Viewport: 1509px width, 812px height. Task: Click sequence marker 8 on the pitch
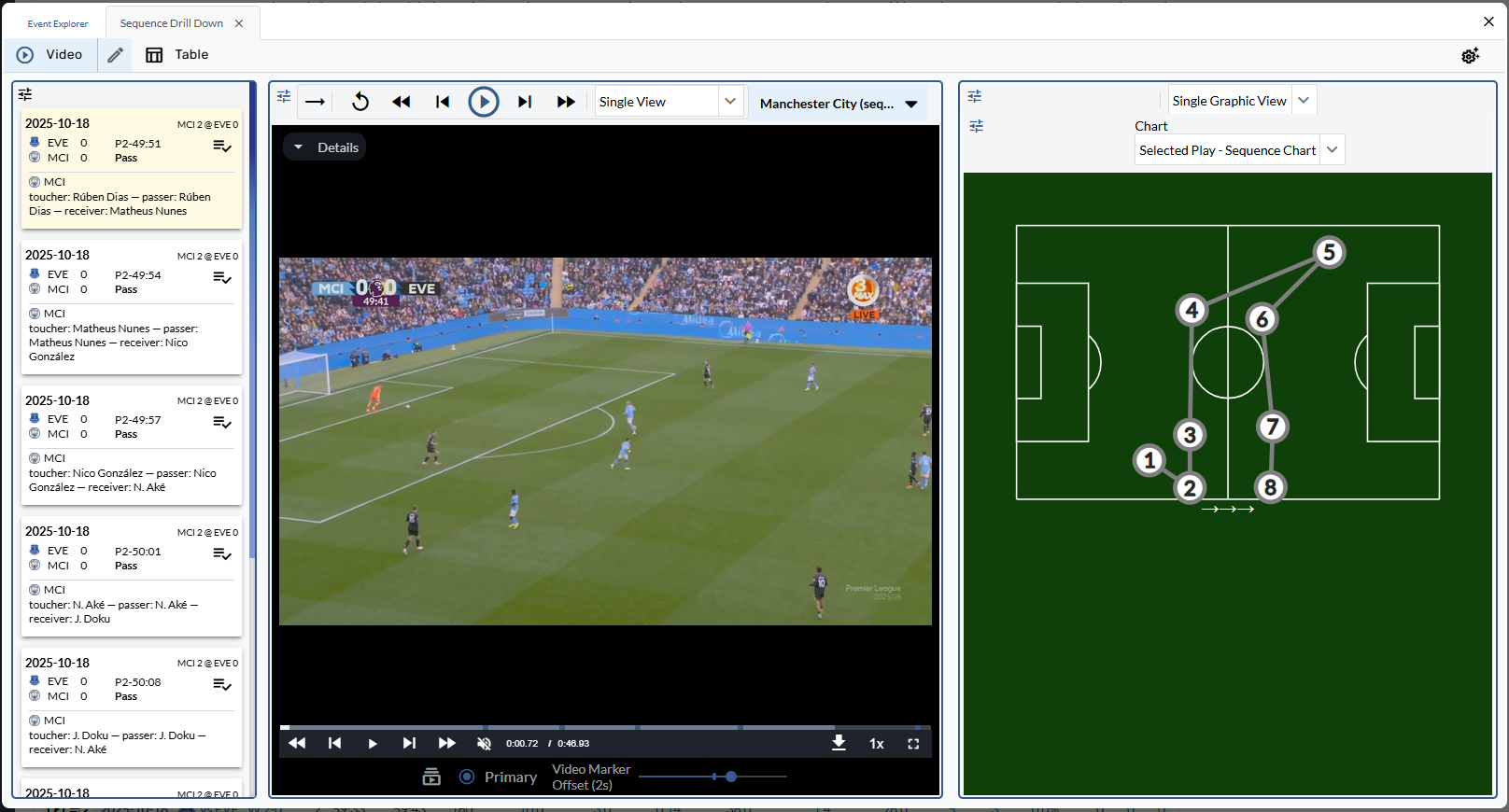1270,486
